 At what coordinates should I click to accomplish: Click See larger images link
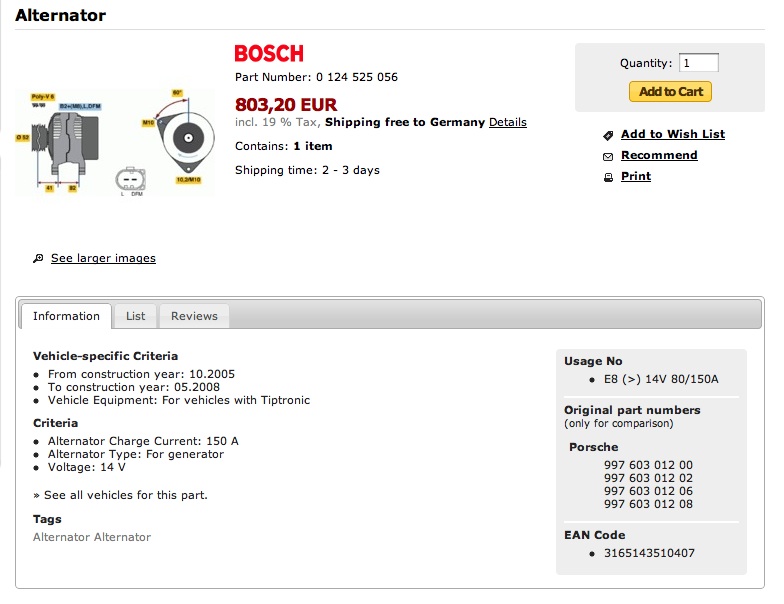(x=103, y=258)
